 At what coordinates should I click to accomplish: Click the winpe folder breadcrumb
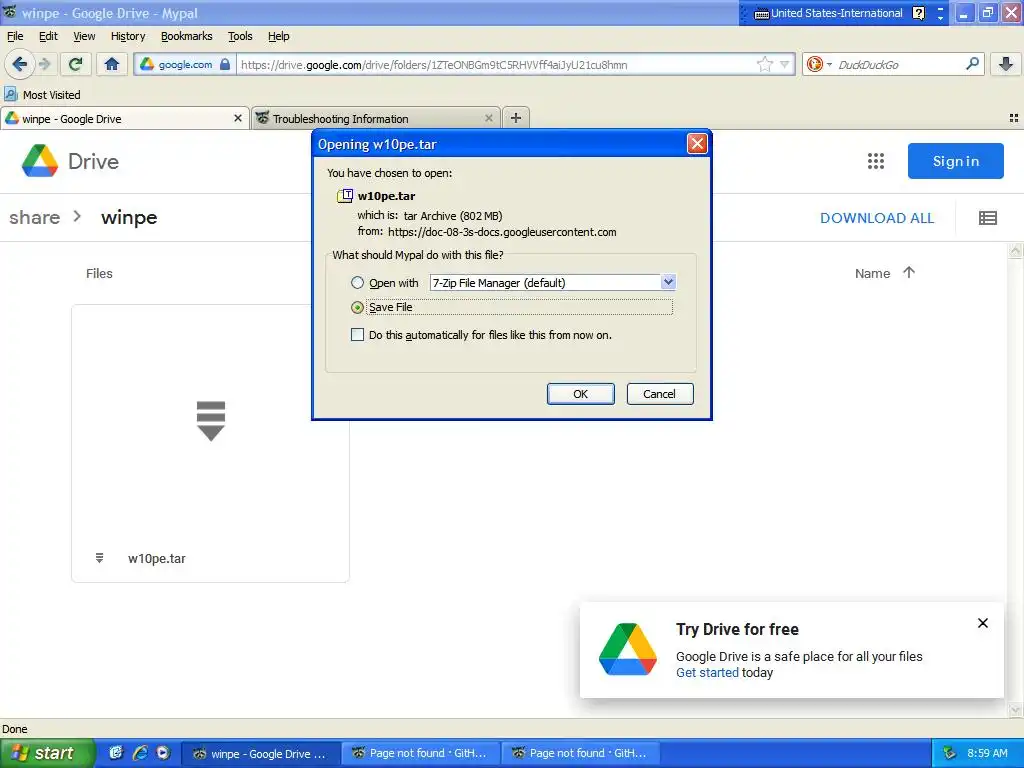(129, 217)
